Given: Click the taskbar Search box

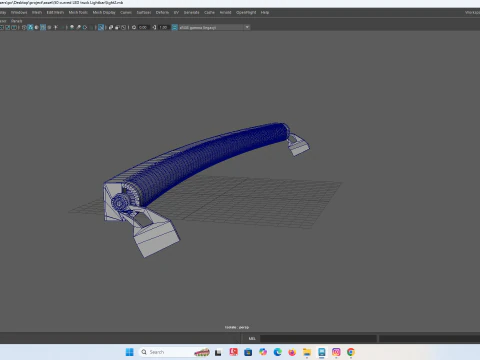Looking at the screenshot, I should 175,352.
